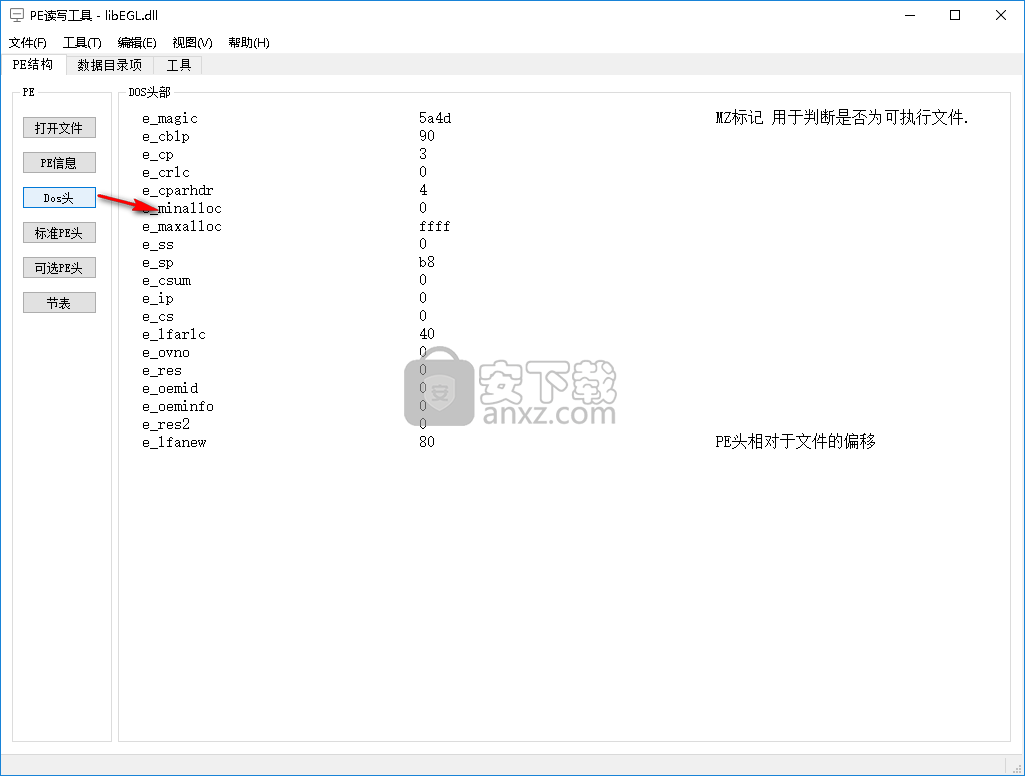Viewport: 1025px width, 776px height.
Task: Click the app icon in the title bar
Action: pos(16,15)
